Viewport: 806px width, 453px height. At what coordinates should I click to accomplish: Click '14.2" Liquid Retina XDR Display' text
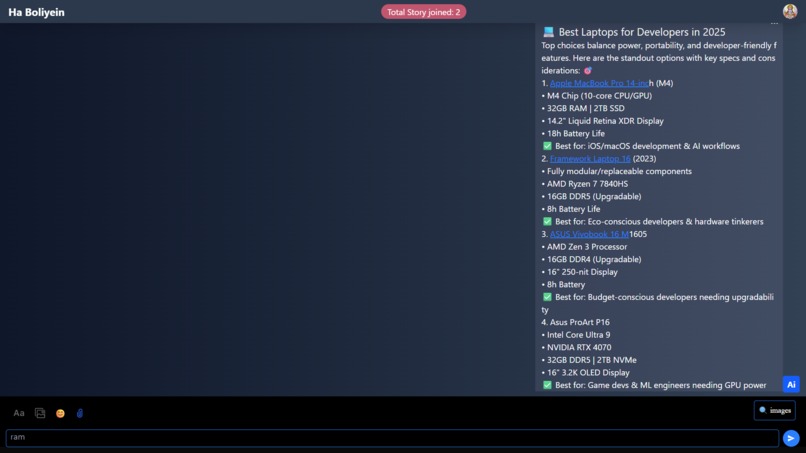[x=602, y=121]
